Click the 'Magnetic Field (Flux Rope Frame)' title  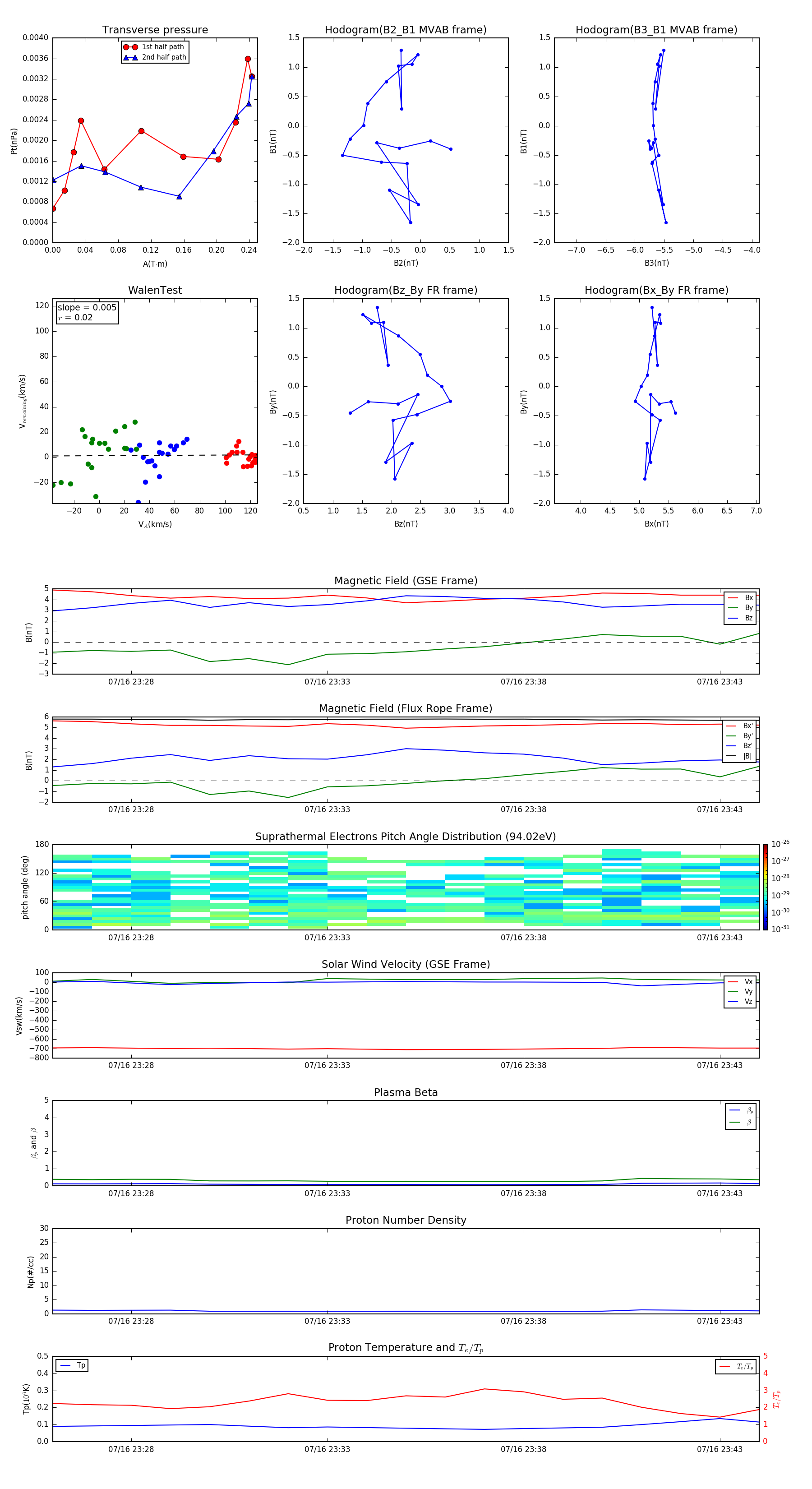[x=406, y=709]
